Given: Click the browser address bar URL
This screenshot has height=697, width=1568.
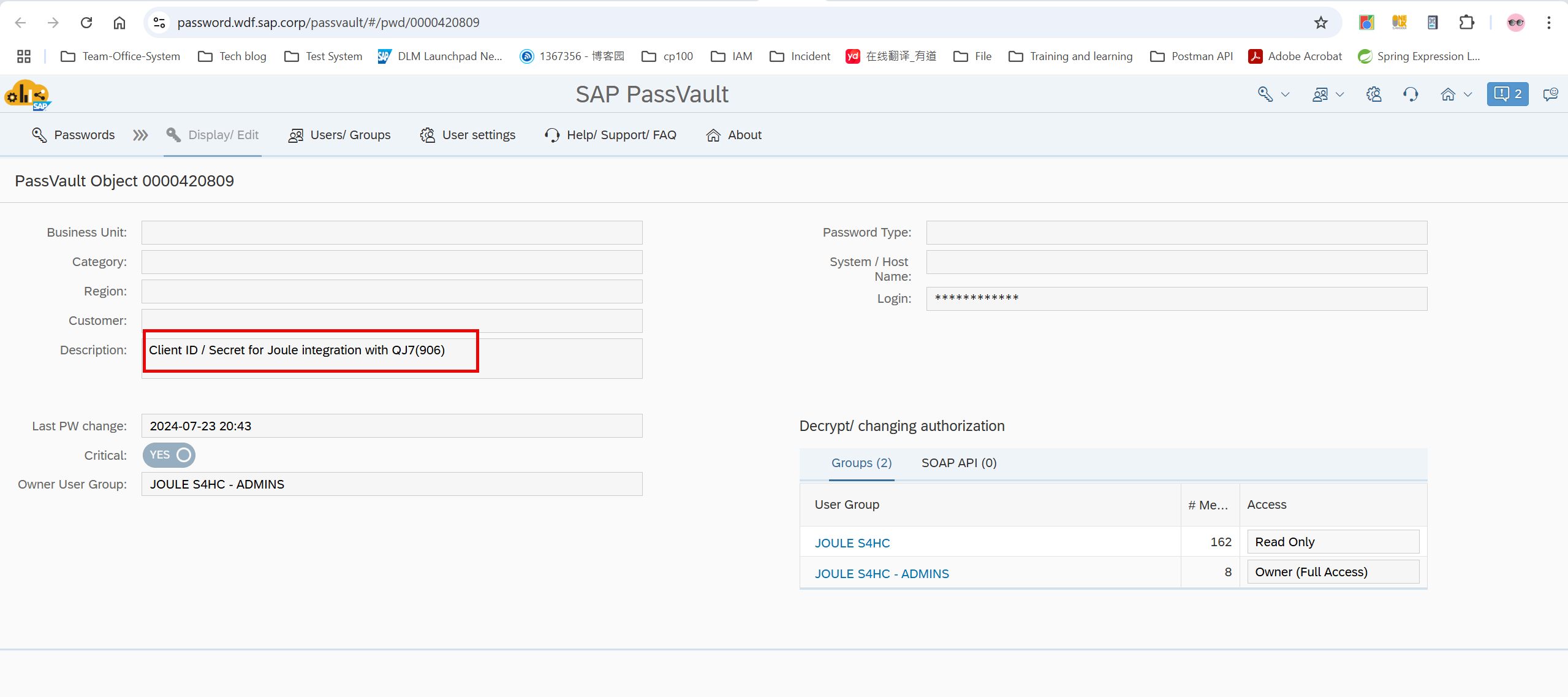Looking at the screenshot, I should 328,23.
